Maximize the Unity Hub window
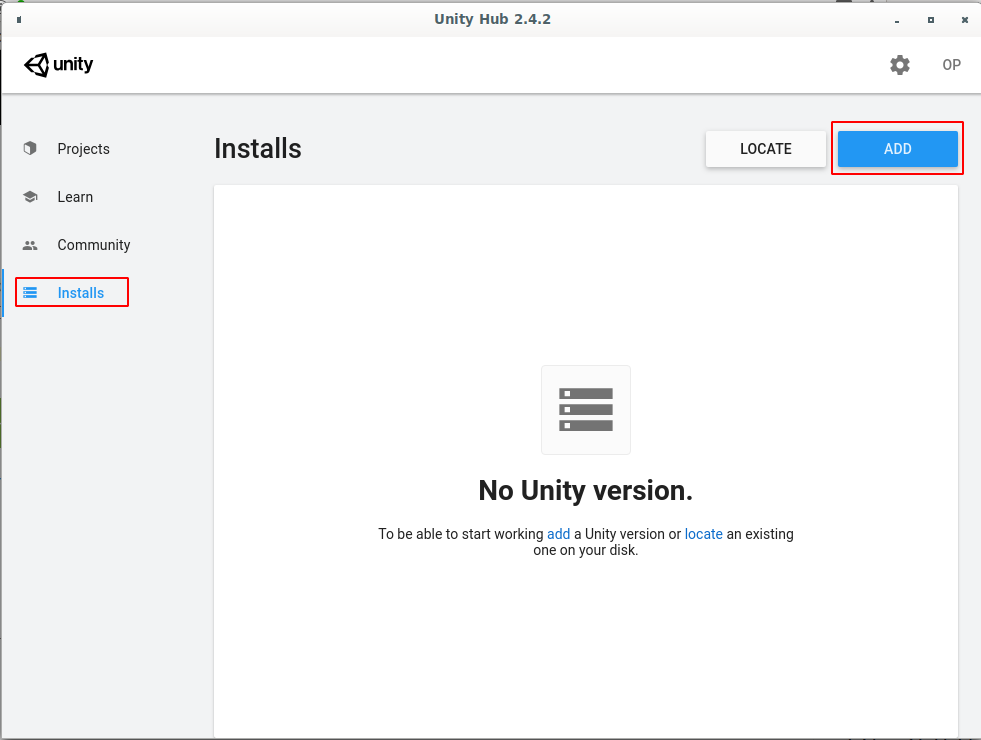Screen dimensions: 981x740 coord(930,19)
